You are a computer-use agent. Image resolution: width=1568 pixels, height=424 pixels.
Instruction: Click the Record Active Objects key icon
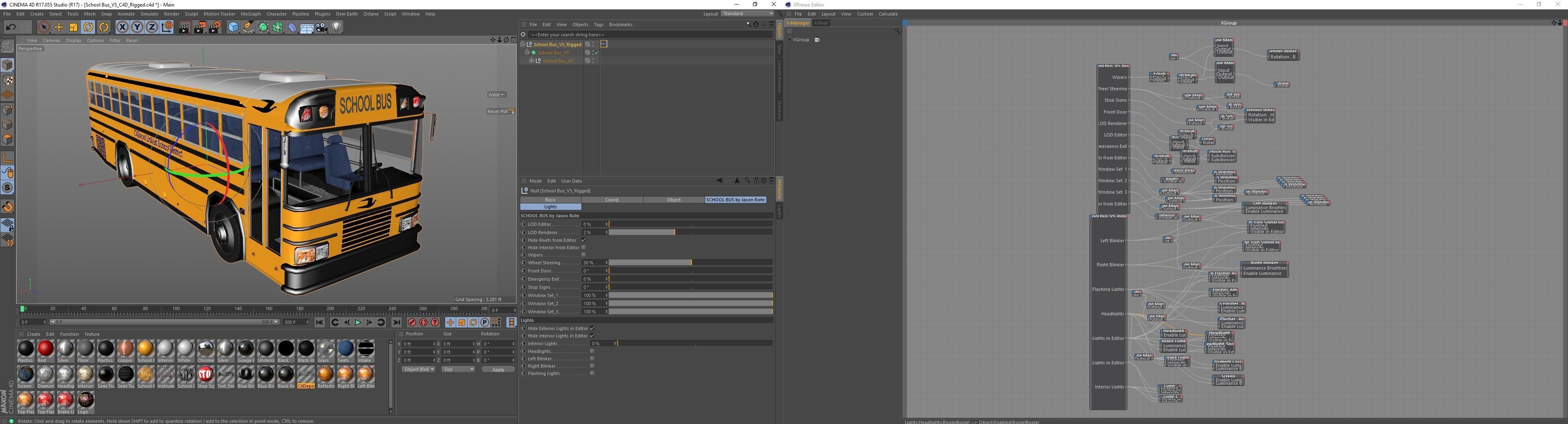click(412, 322)
